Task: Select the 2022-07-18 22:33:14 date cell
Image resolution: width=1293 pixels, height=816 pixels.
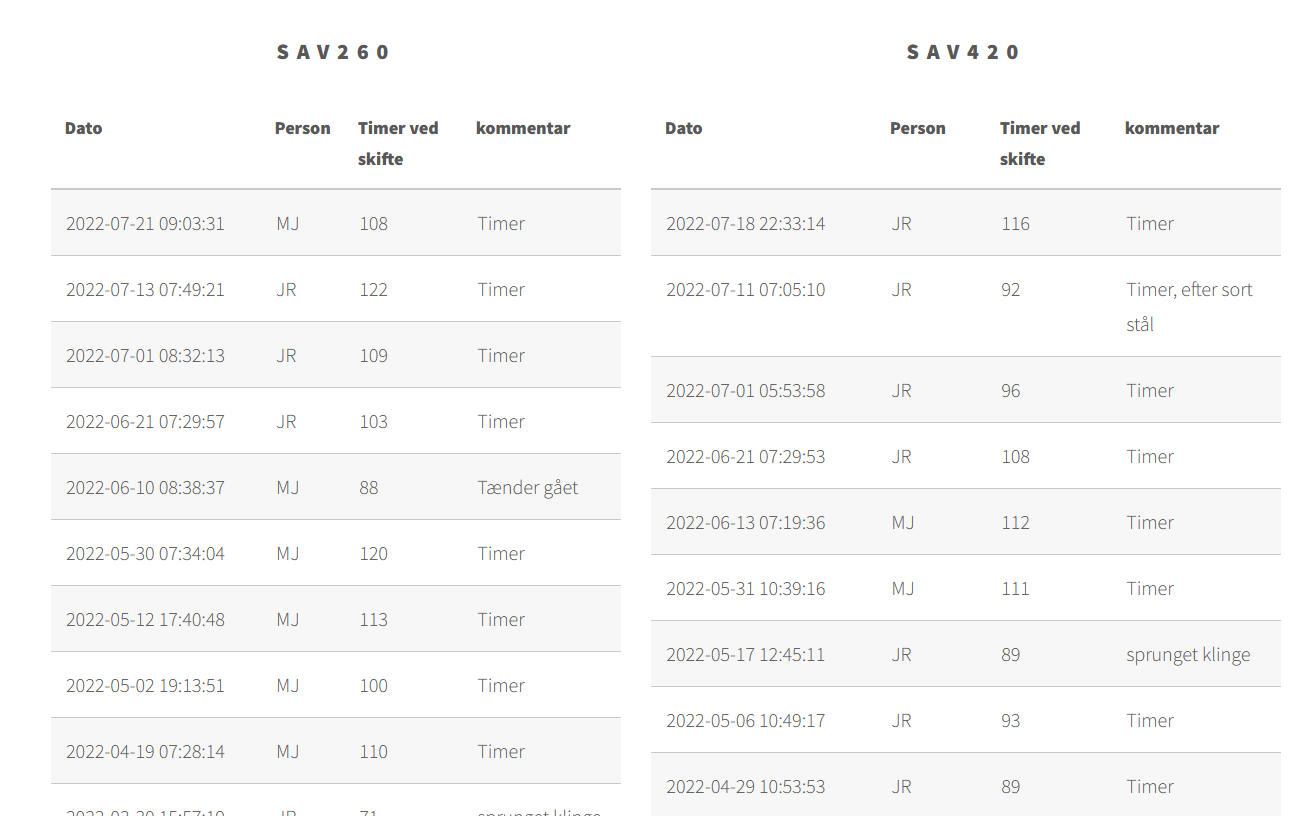Action: click(x=745, y=223)
